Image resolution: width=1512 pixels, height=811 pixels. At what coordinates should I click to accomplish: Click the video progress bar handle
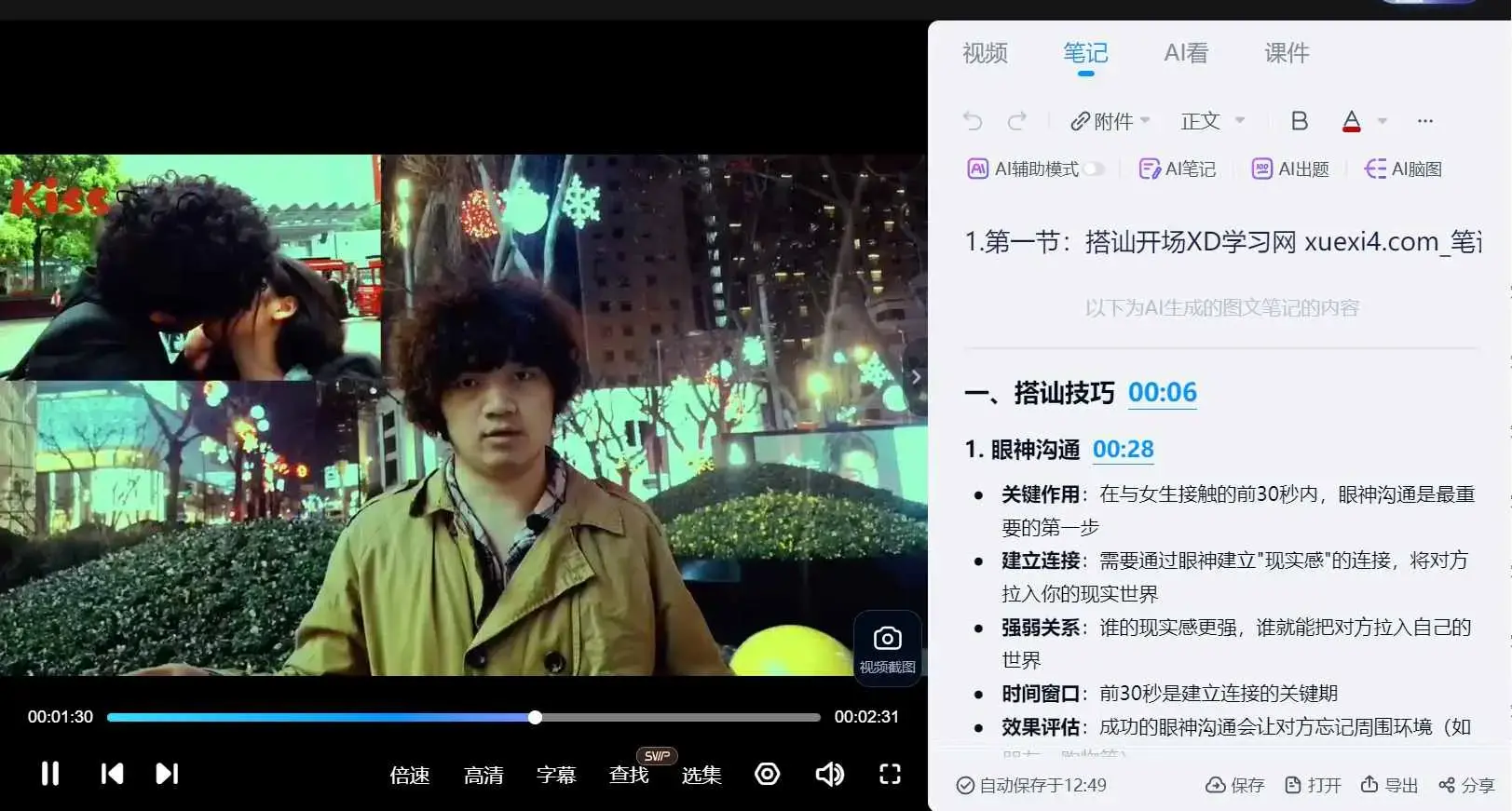coord(535,717)
